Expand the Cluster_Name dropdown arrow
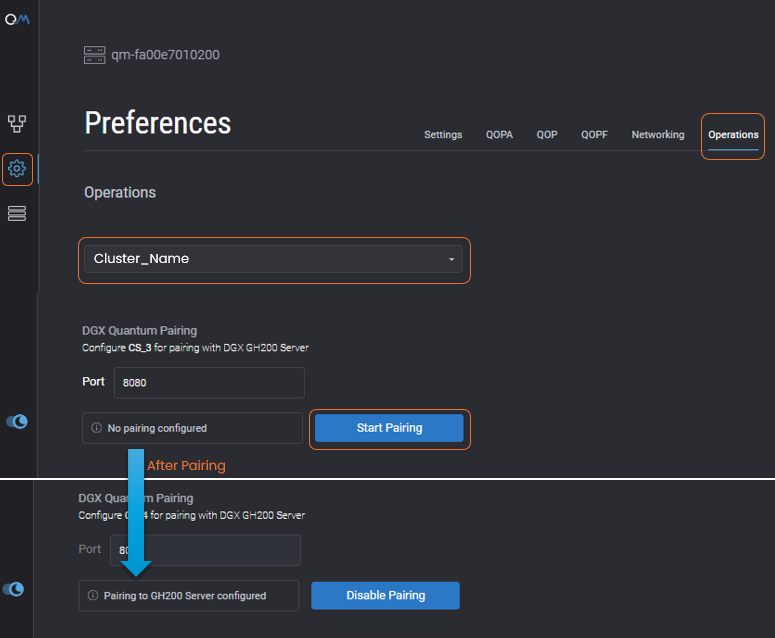 pyautogui.click(x=451, y=259)
